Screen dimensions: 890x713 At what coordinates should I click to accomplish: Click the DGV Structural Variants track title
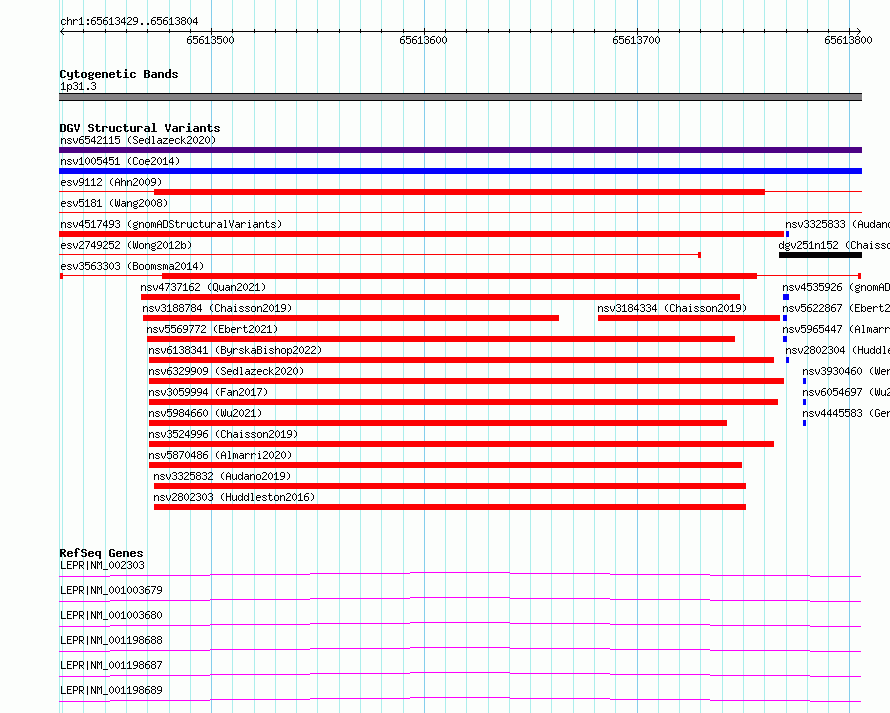pyautogui.click(x=140, y=128)
